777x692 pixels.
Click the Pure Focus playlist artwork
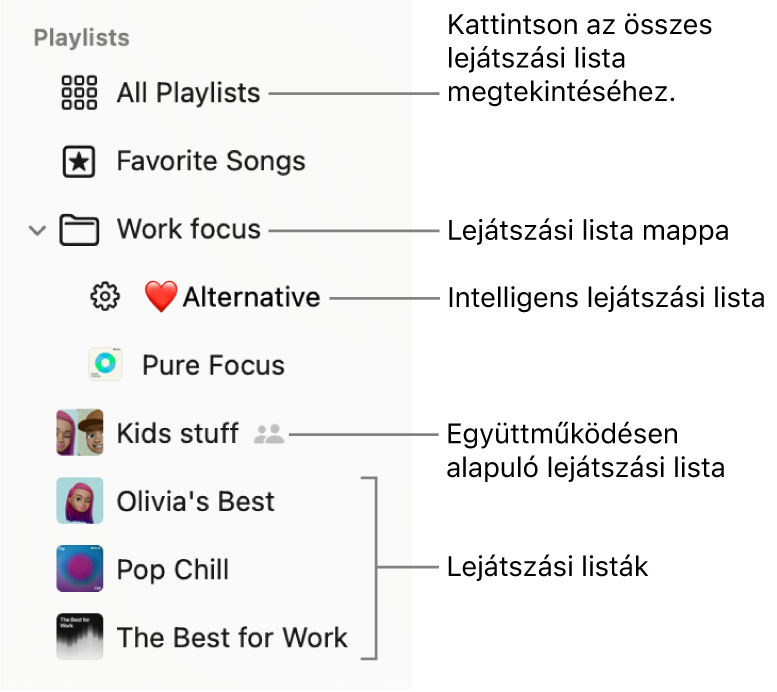click(x=105, y=365)
